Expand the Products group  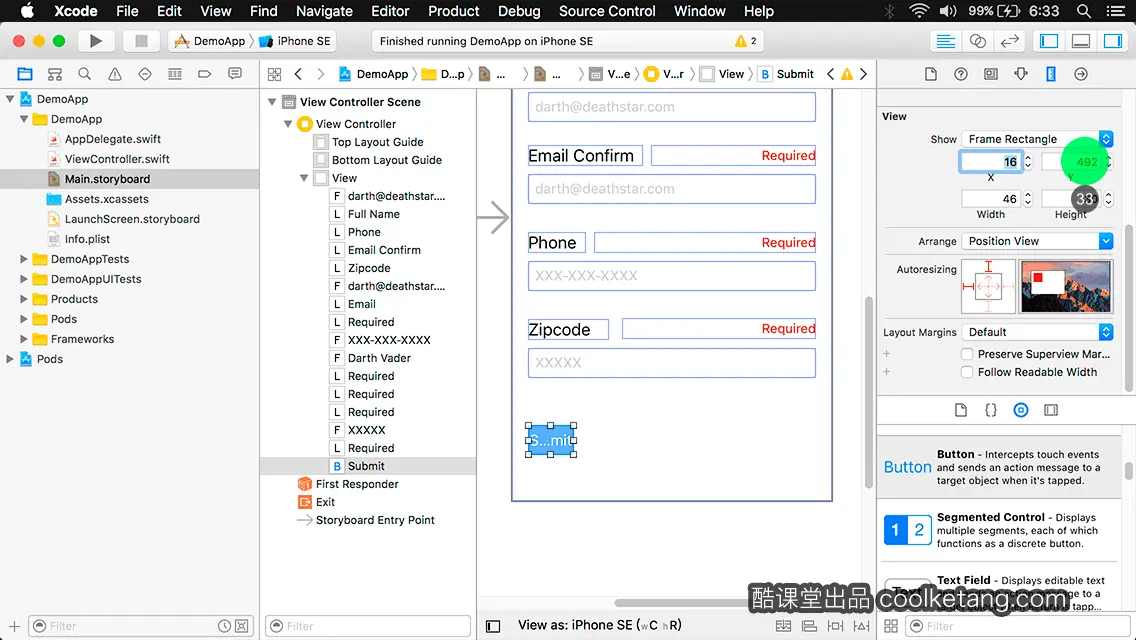23,299
